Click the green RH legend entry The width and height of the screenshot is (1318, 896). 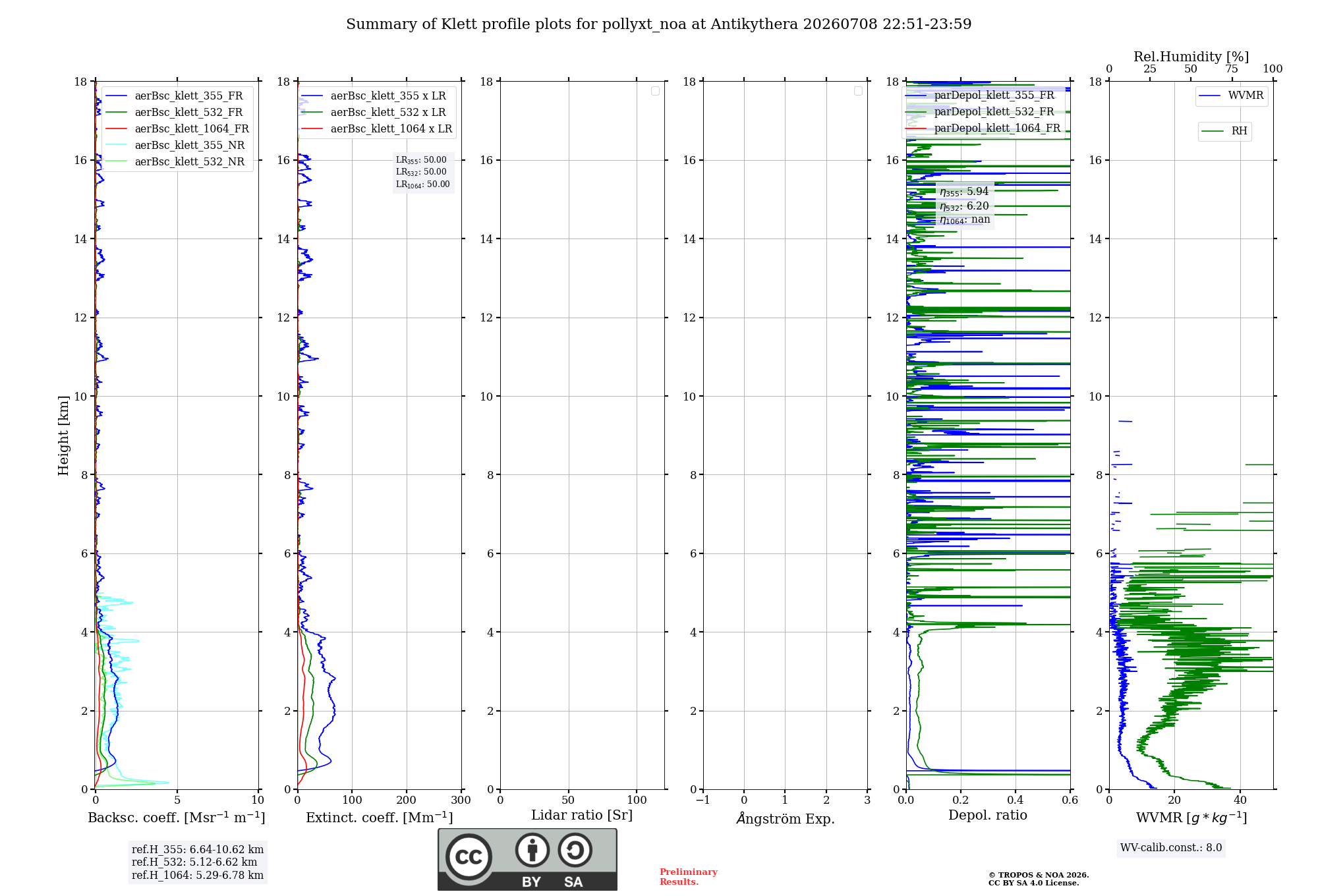[x=1224, y=131]
